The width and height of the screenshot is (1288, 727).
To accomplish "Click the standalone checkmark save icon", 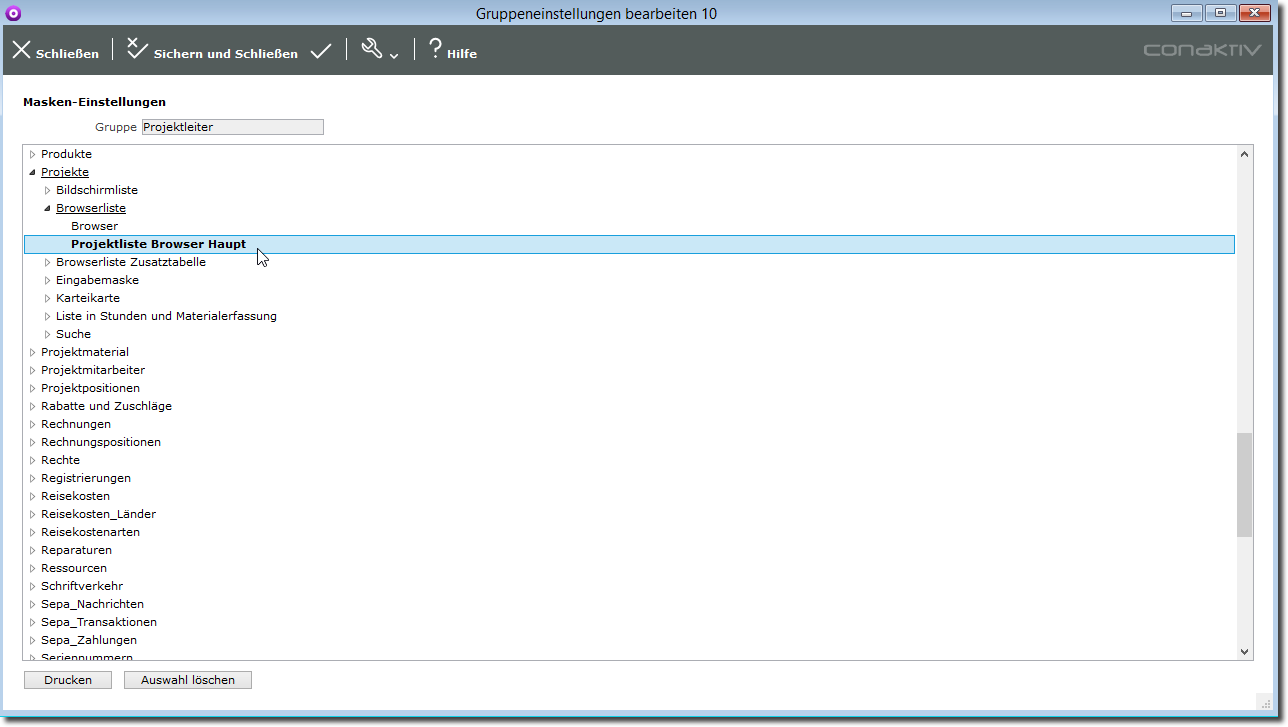I will pos(321,51).
